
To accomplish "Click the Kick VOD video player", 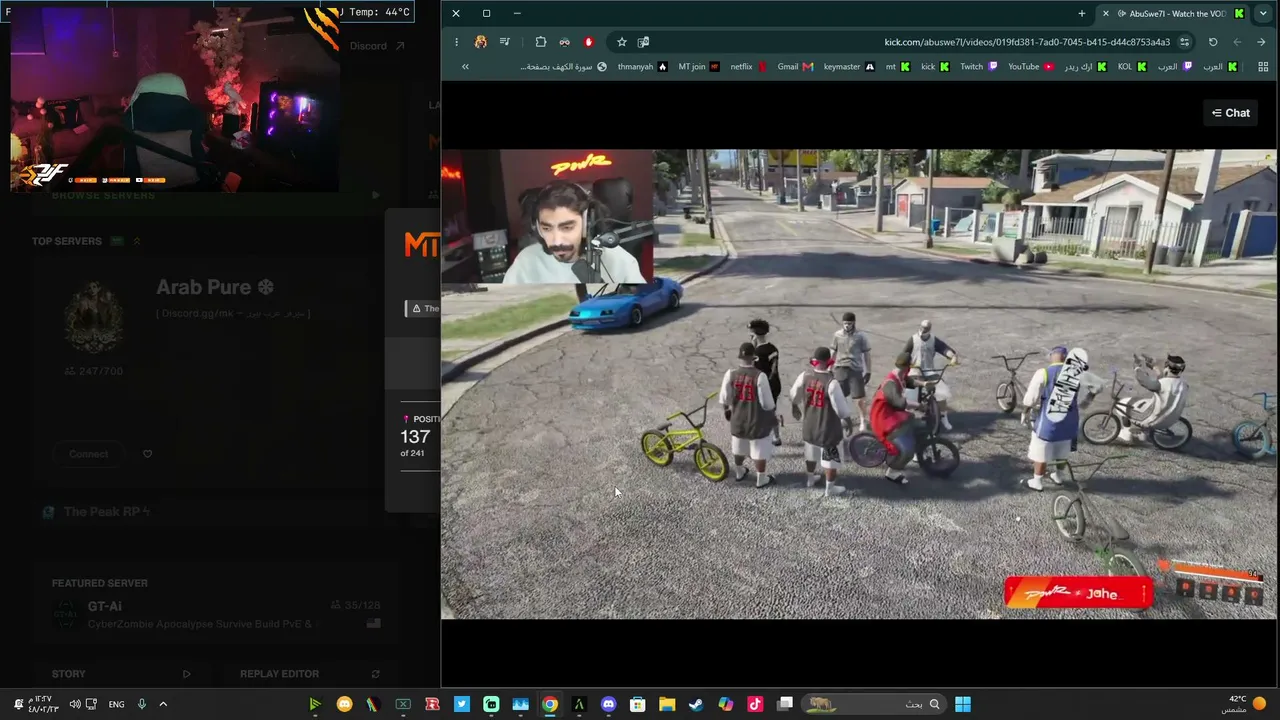I will pyautogui.click(x=859, y=384).
